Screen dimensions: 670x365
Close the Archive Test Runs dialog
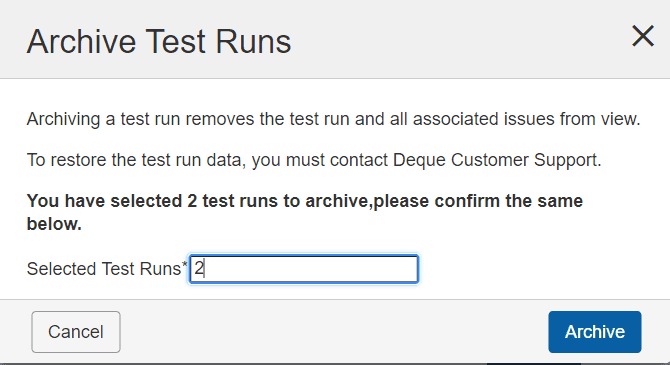643,36
